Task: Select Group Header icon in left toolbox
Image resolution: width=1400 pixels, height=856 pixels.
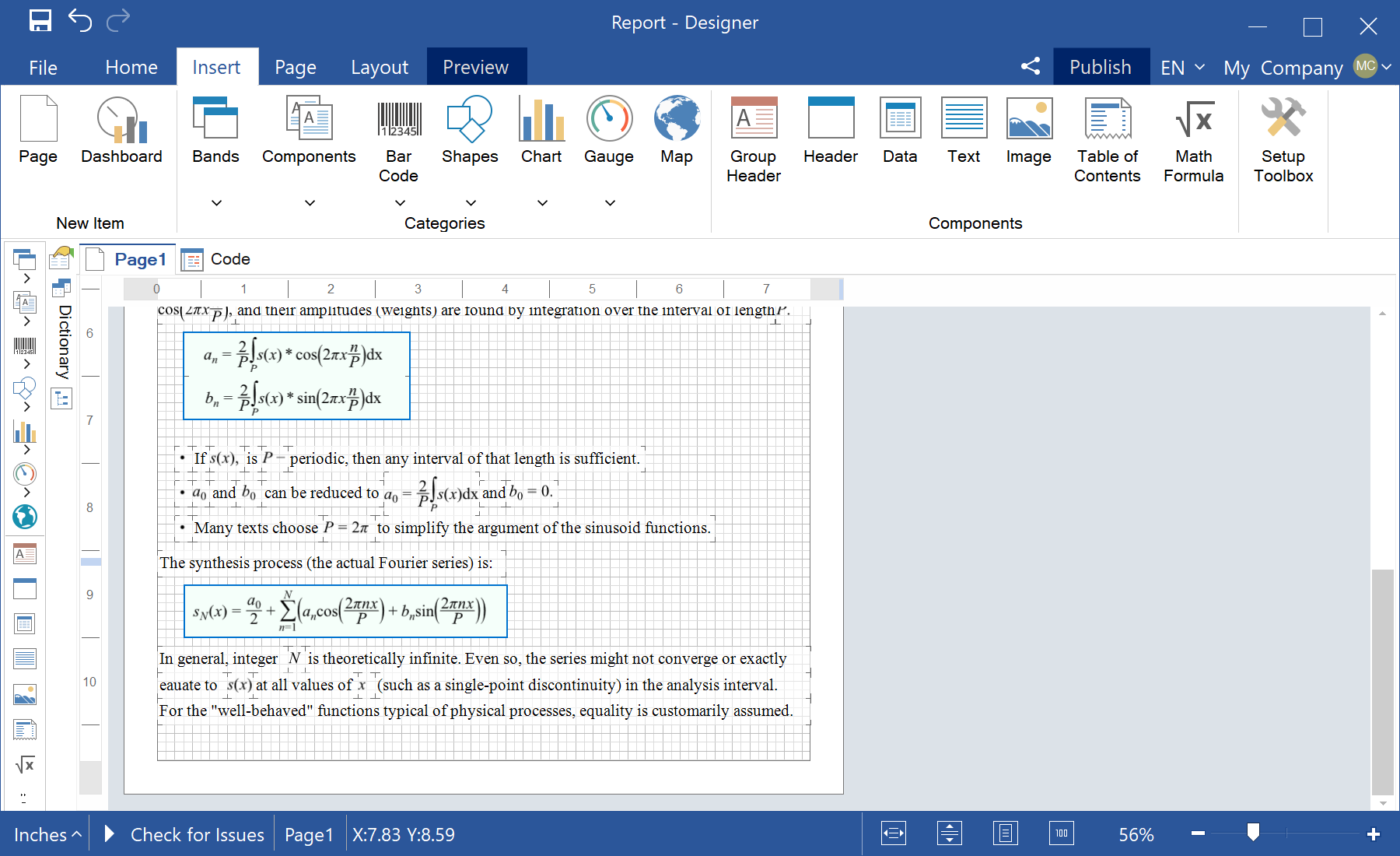Action: [x=25, y=554]
